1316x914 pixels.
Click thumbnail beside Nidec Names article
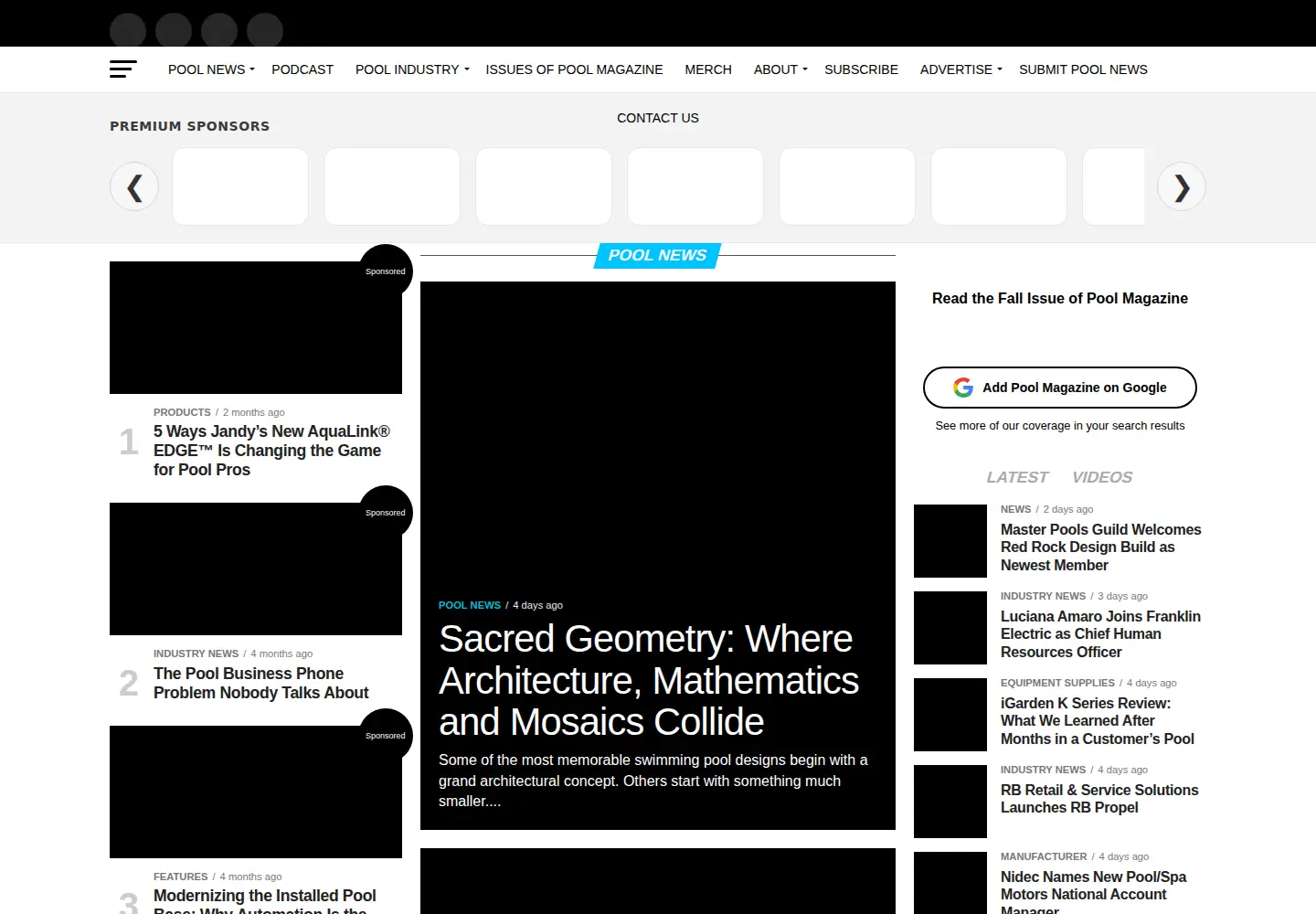point(950,883)
